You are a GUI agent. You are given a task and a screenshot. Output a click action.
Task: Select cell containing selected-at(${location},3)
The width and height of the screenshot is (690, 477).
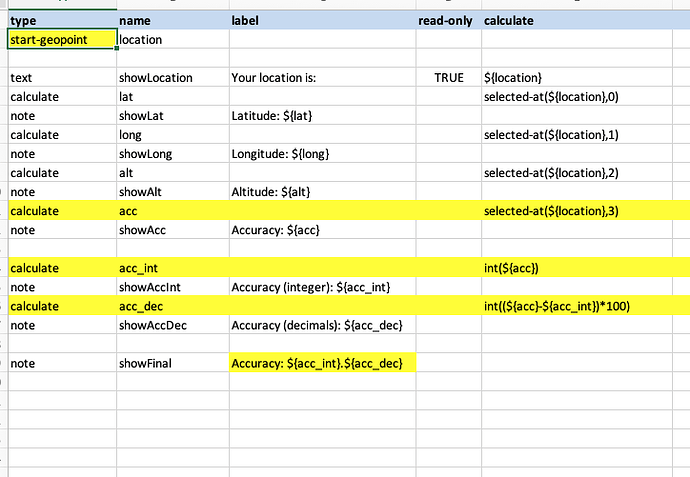(583, 211)
